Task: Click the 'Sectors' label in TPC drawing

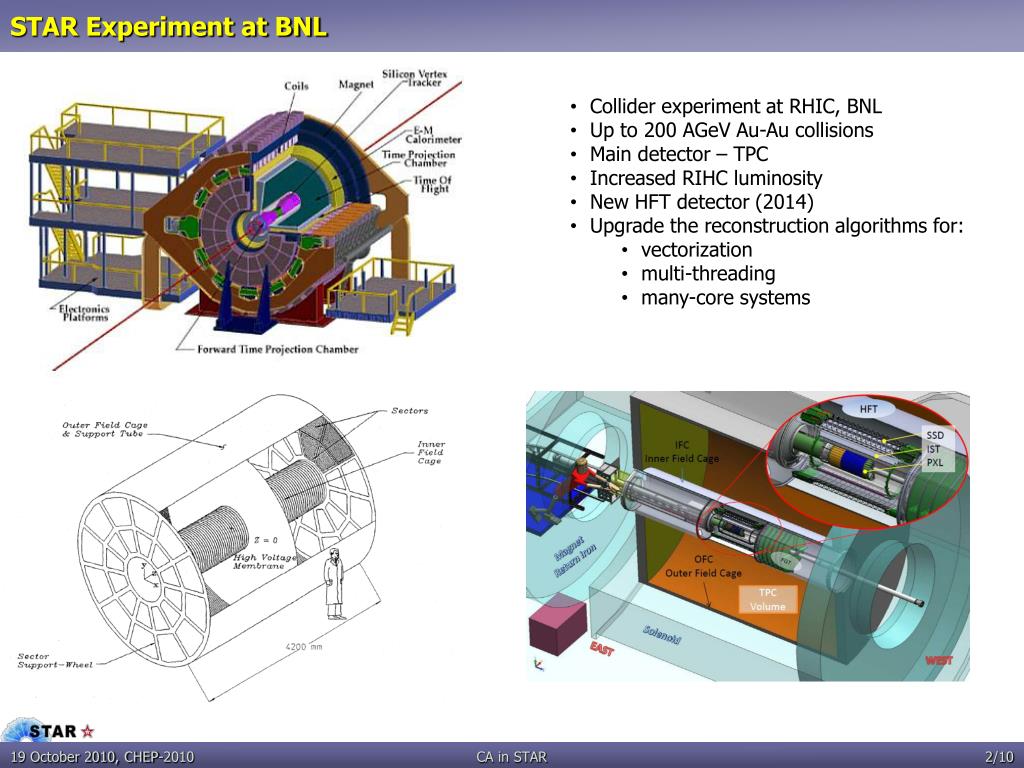Action: click(409, 411)
